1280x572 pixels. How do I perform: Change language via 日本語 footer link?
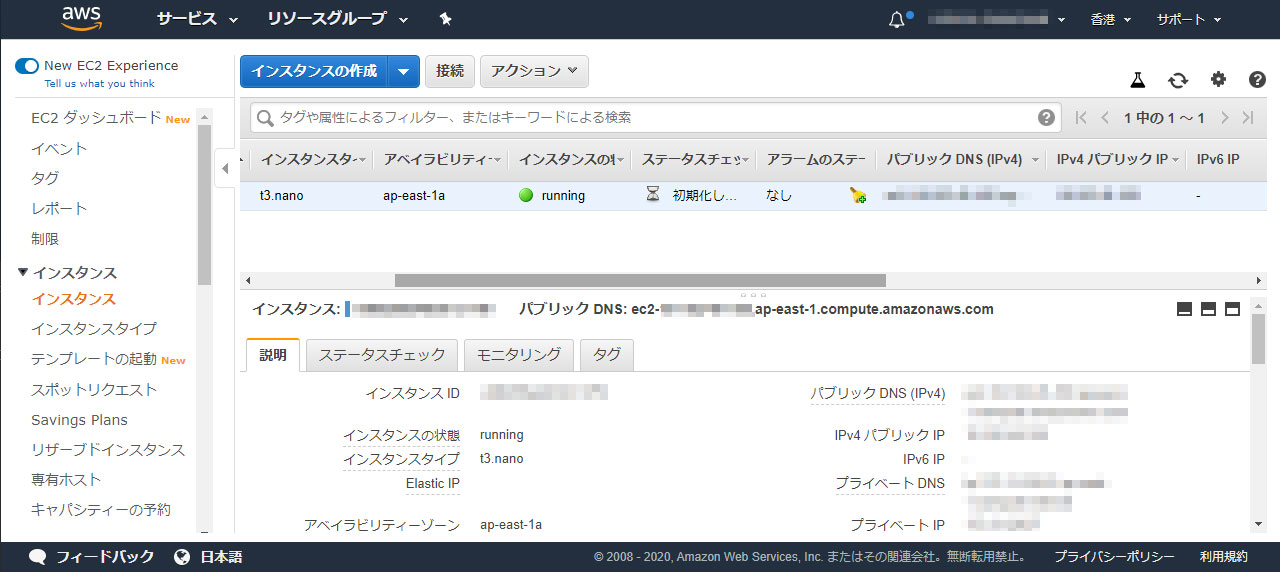tap(221, 557)
